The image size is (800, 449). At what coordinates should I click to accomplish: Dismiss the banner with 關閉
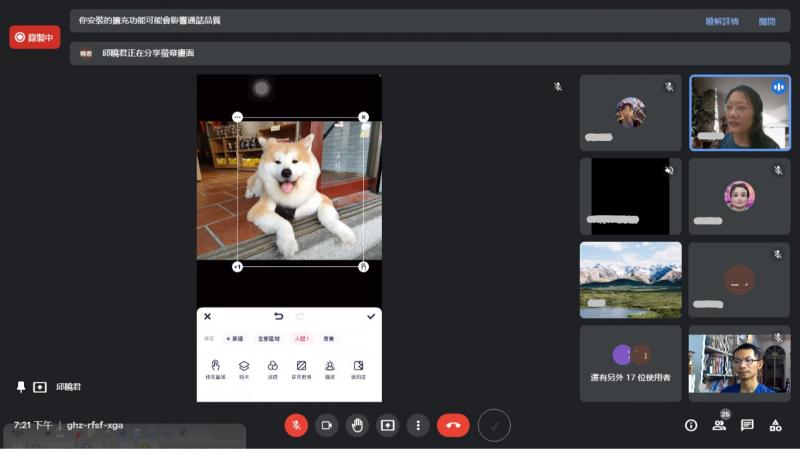(x=766, y=21)
